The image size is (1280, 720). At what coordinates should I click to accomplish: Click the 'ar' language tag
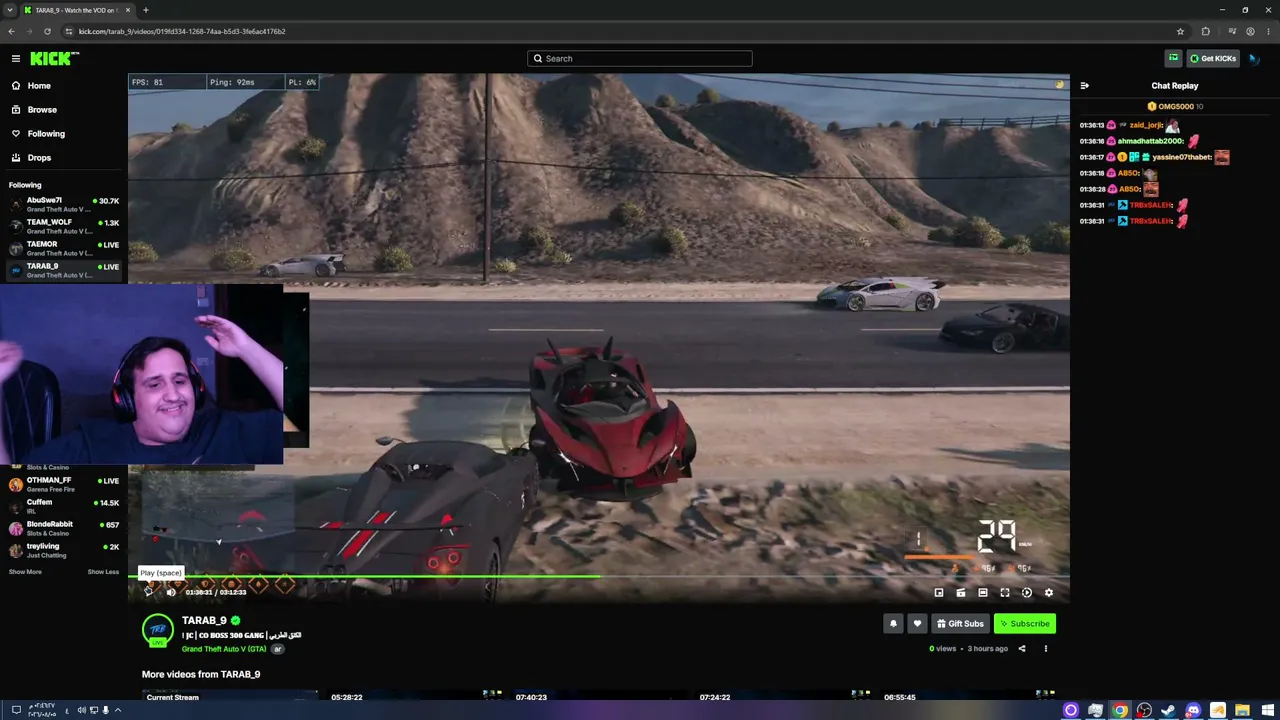coord(278,649)
